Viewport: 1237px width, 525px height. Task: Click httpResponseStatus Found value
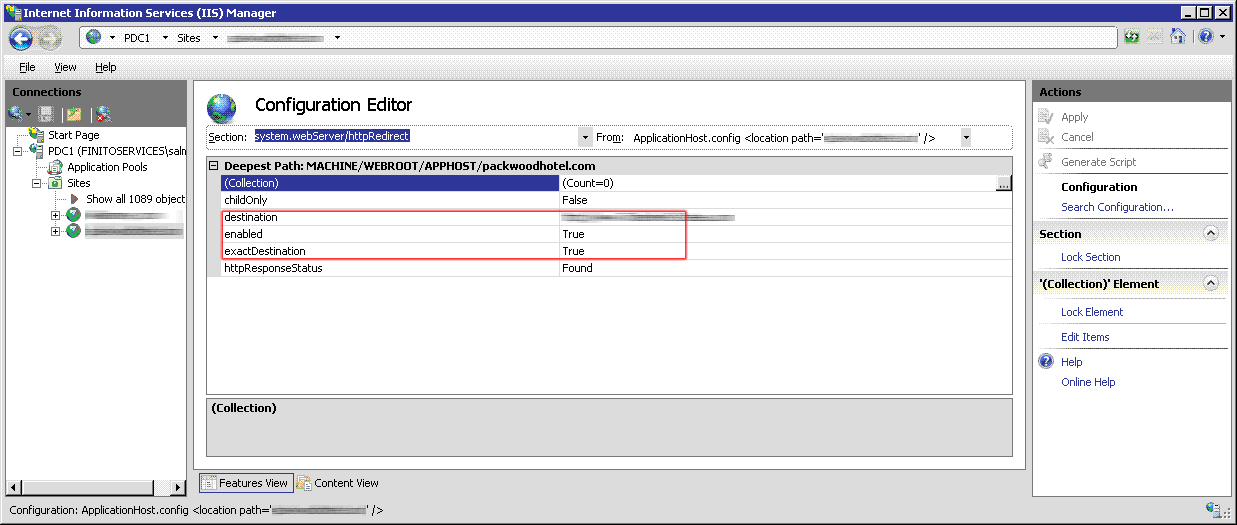785,268
